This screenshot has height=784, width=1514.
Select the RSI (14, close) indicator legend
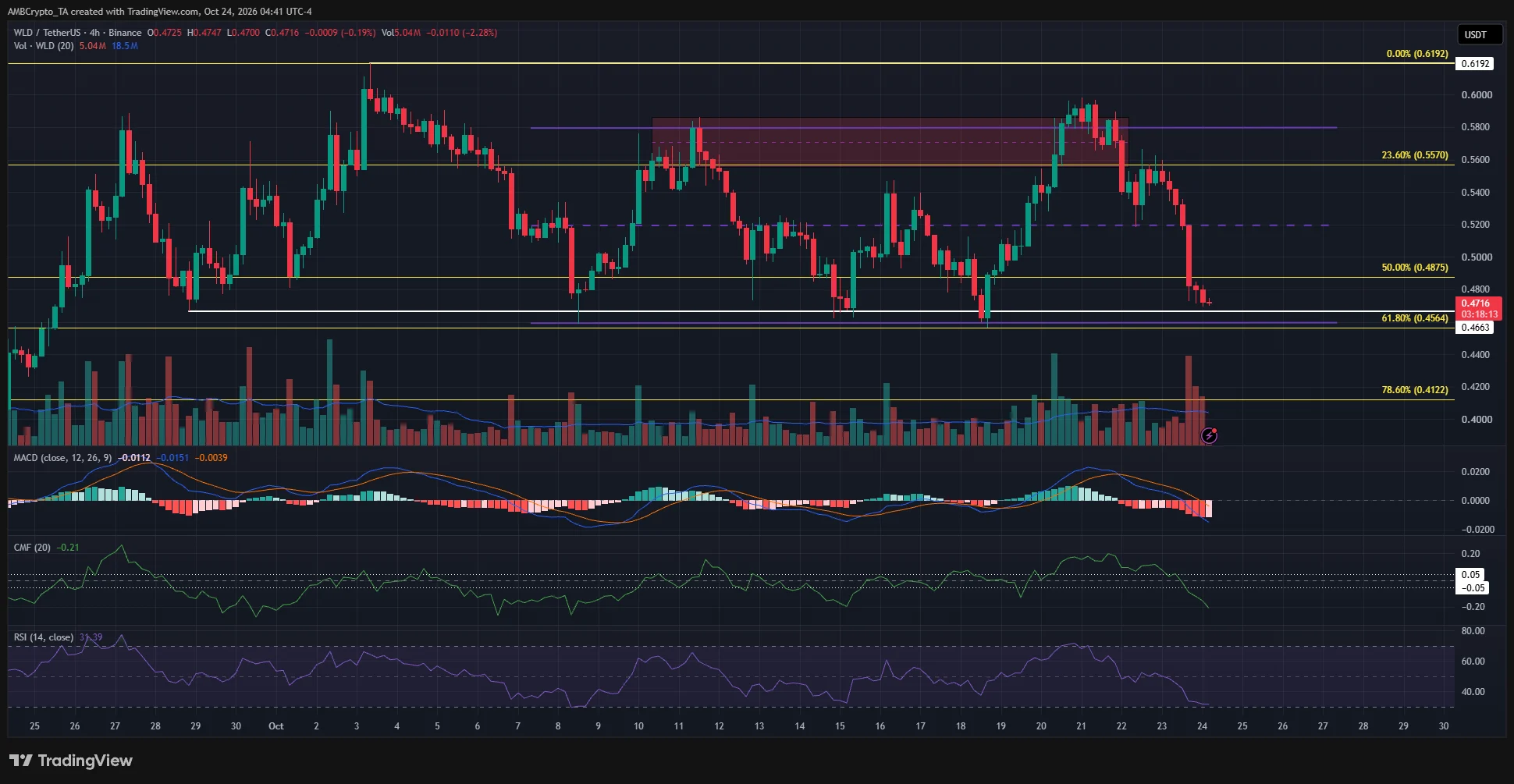tap(44, 637)
